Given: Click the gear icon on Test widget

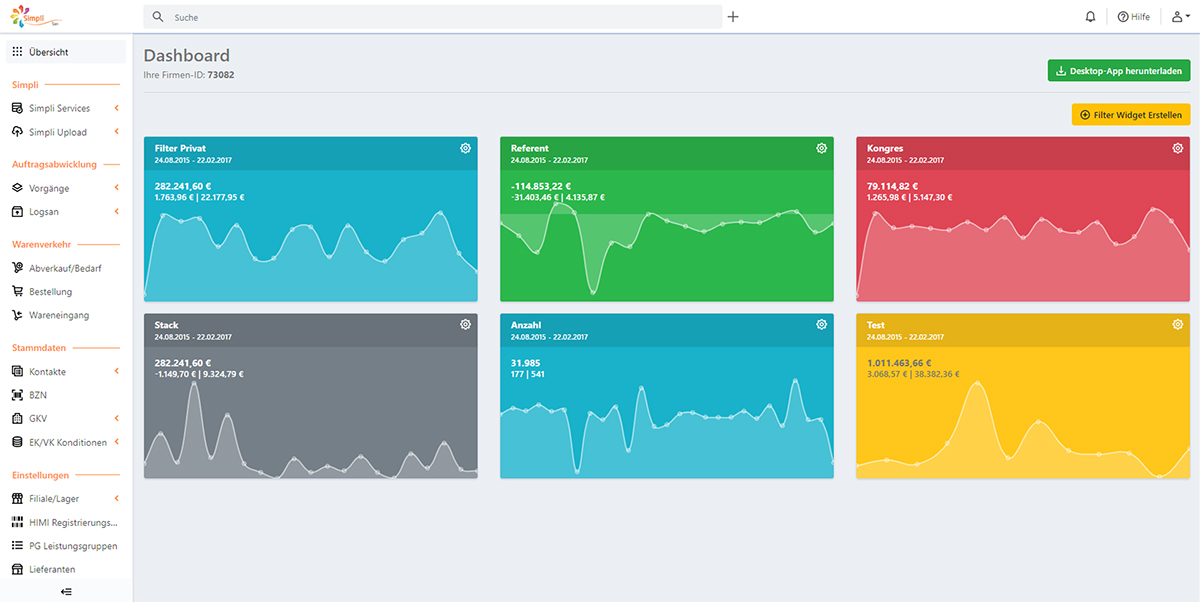Looking at the screenshot, I should click(1177, 325).
